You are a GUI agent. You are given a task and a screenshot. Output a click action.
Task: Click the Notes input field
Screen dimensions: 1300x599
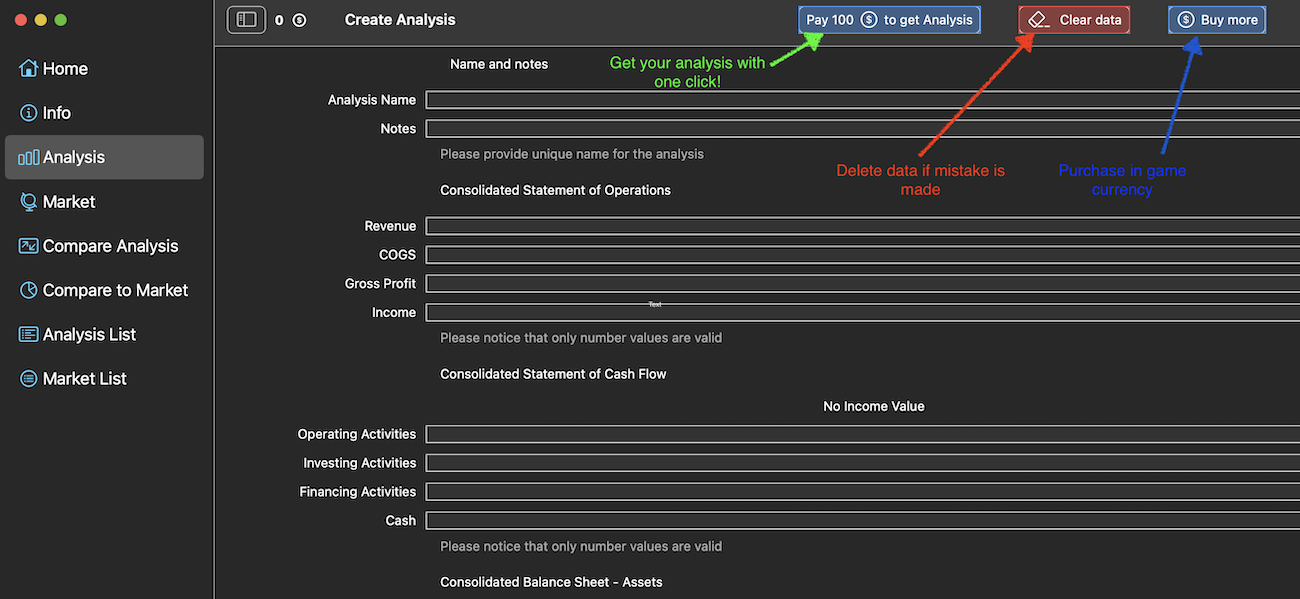(x=863, y=128)
